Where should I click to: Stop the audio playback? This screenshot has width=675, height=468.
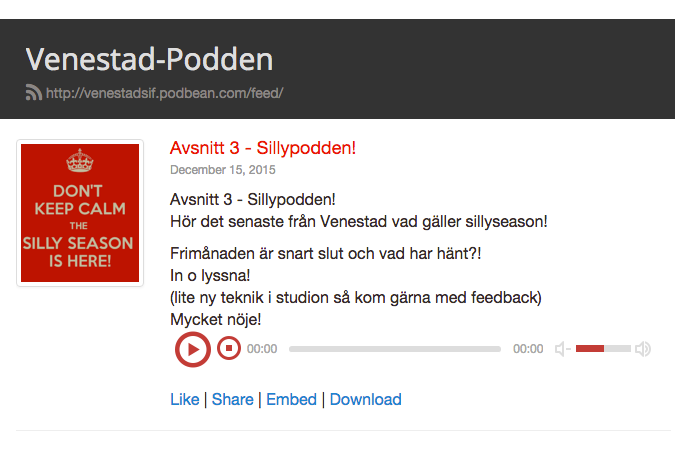tap(229, 349)
